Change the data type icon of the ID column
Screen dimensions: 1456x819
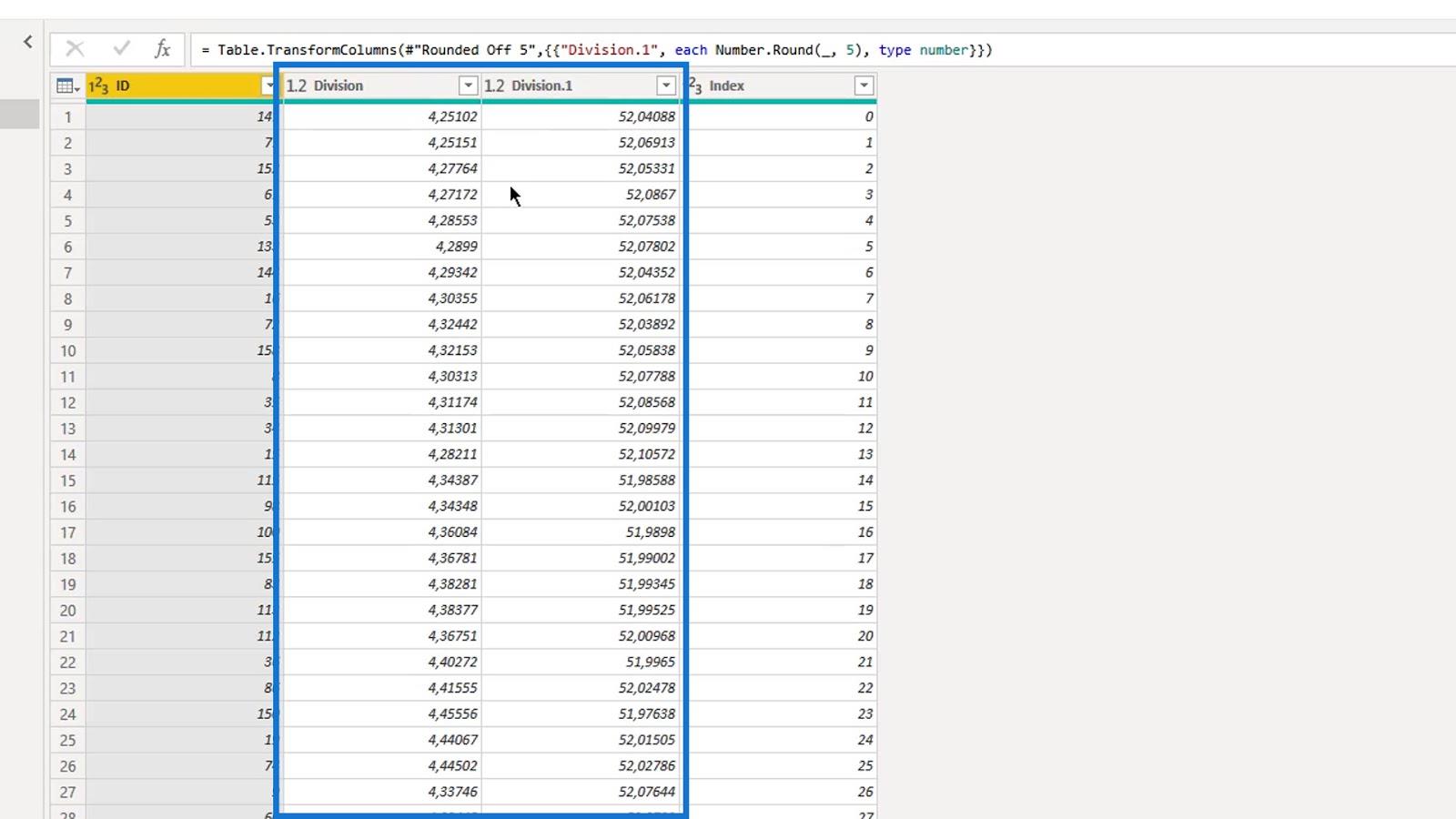point(98,86)
